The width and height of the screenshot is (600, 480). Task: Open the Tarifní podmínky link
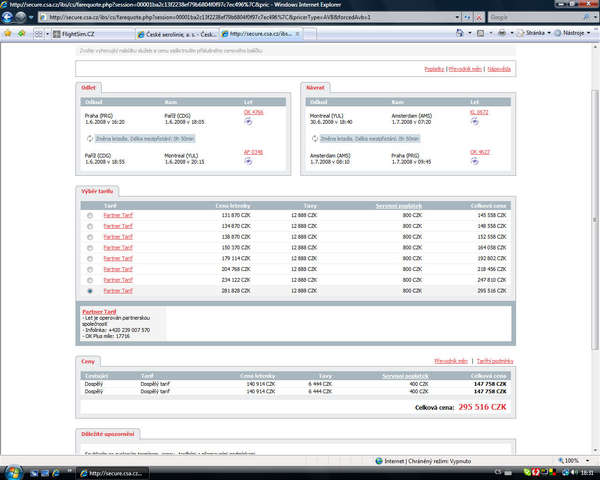pyautogui.click(x=493, y=360)
